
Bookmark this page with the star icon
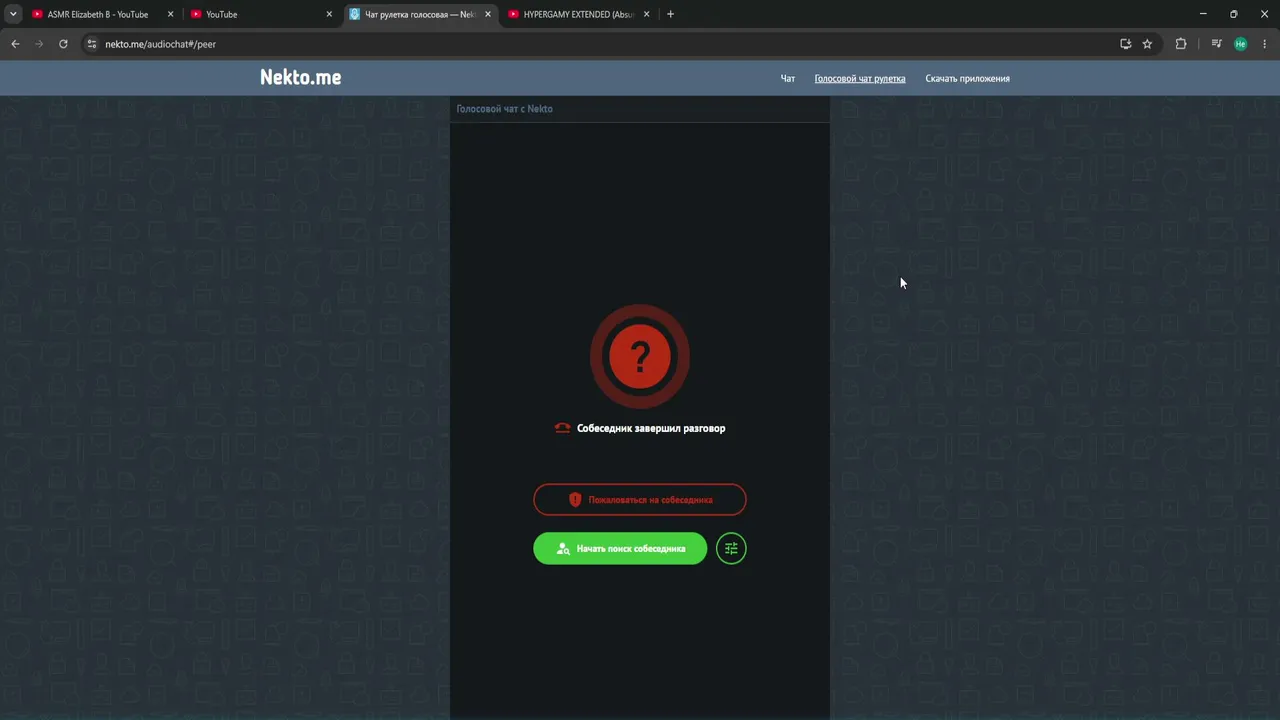tap(1147, 44)
